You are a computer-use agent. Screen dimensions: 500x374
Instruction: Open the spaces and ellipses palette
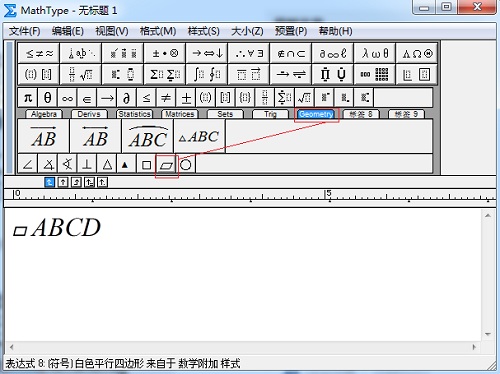(81, 53)
